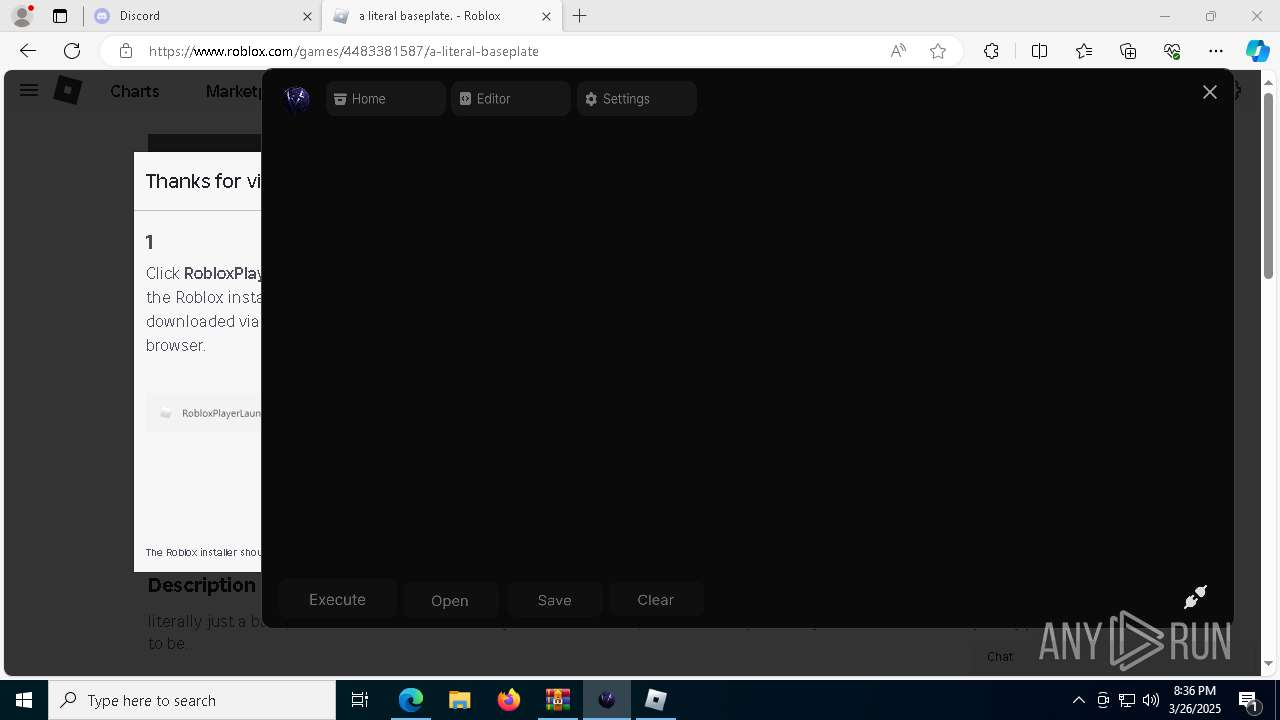This screenshot has height=720, width=1280.
Task: Open the Home tab in executor
Action: coord(386,99)
